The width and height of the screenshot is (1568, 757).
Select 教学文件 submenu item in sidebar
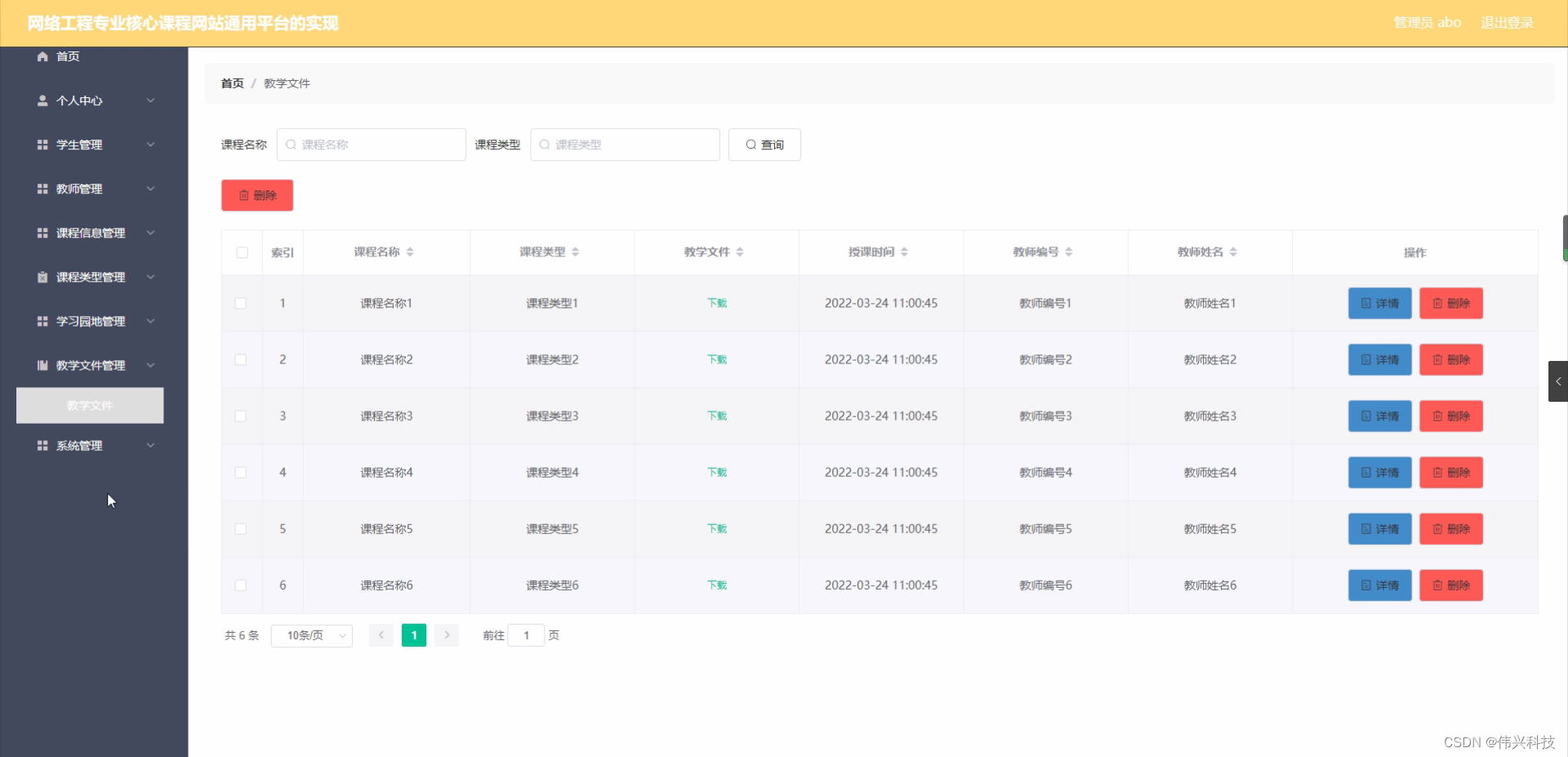(x=90, y=405)
